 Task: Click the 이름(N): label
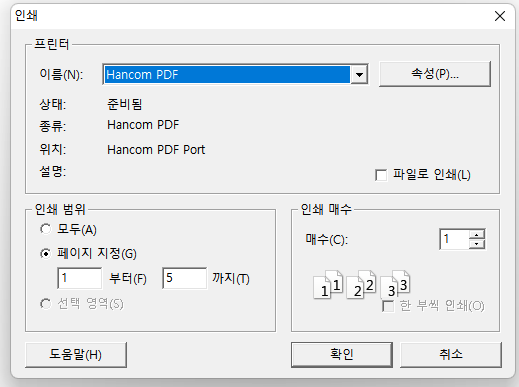pyautogui.click(x=61, y=74)
